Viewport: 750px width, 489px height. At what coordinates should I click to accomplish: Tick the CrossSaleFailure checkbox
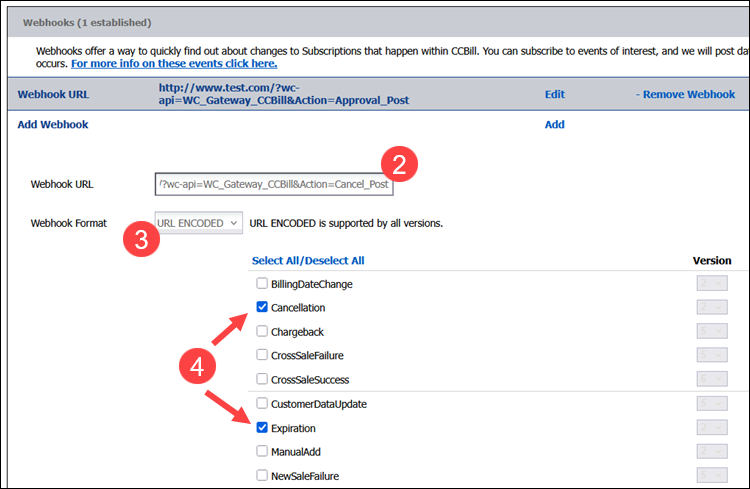tap(262, 355)
